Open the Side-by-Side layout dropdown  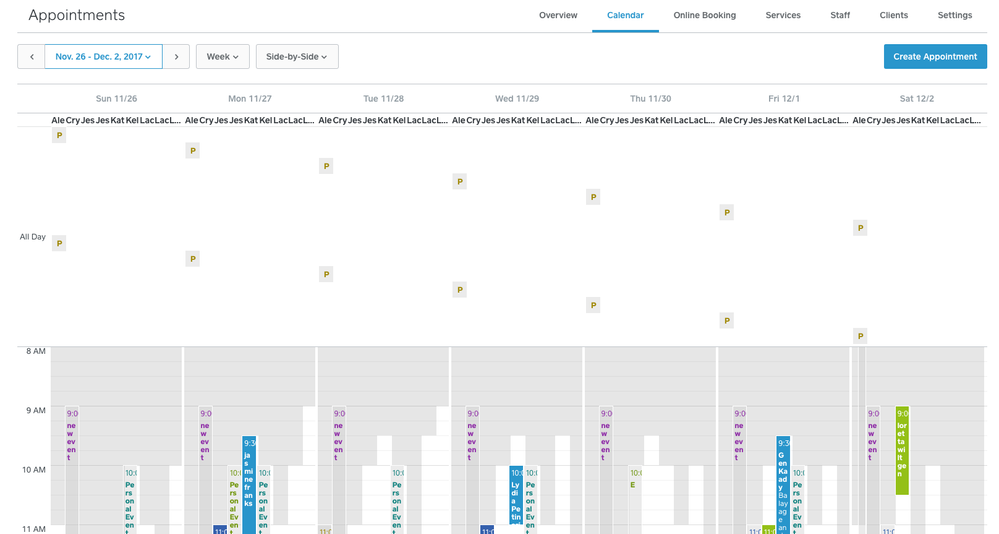click(297, 57)
